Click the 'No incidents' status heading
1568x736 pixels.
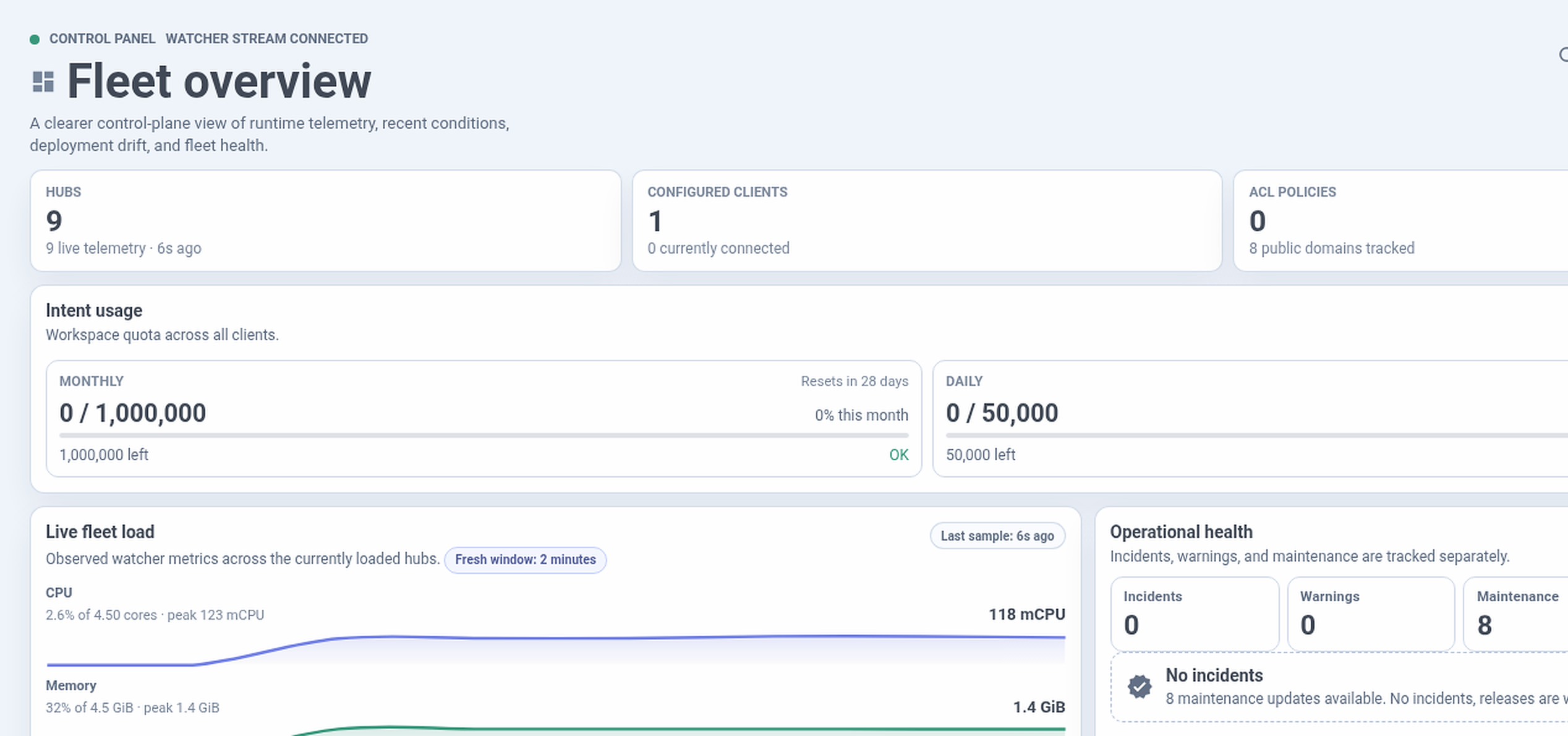tap(1214, 675)
